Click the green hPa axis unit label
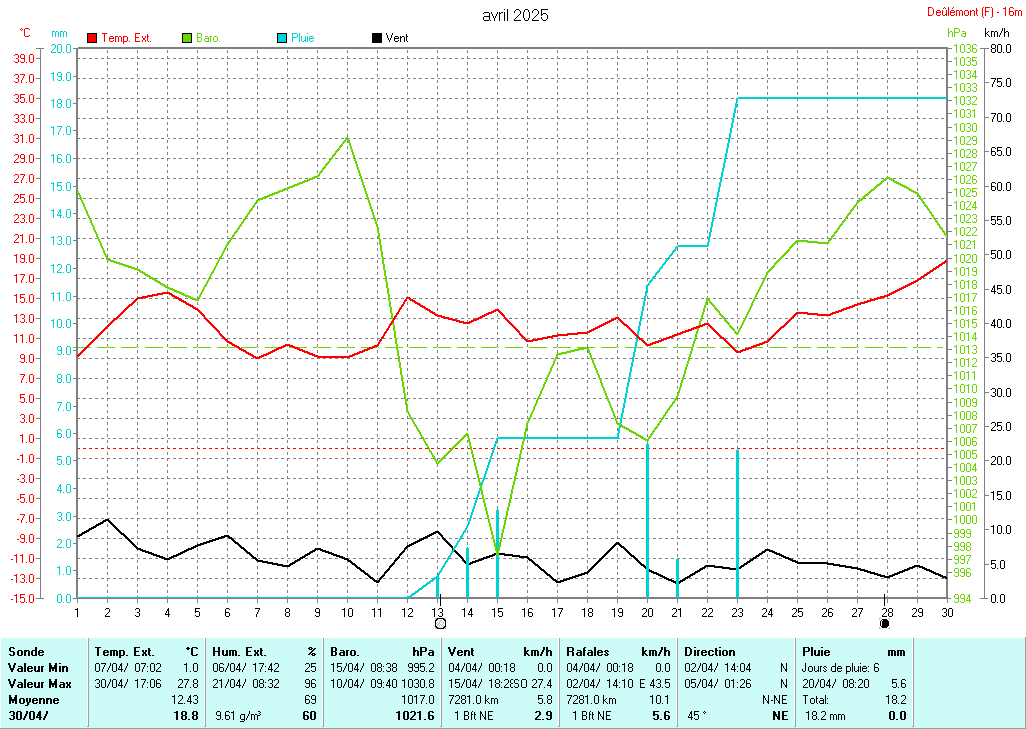The width and height of the screenshot is (1026, 729). (957, 33)
